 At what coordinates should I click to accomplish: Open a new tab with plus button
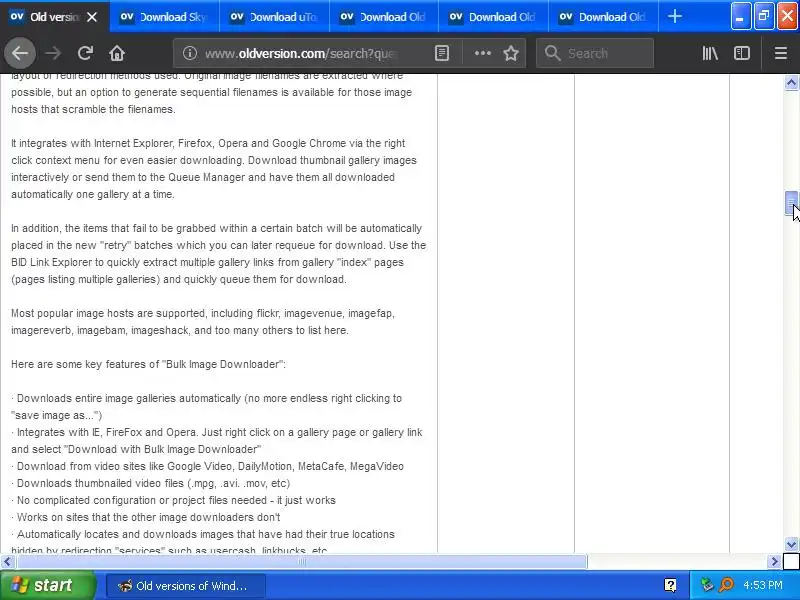pos(674,16)
